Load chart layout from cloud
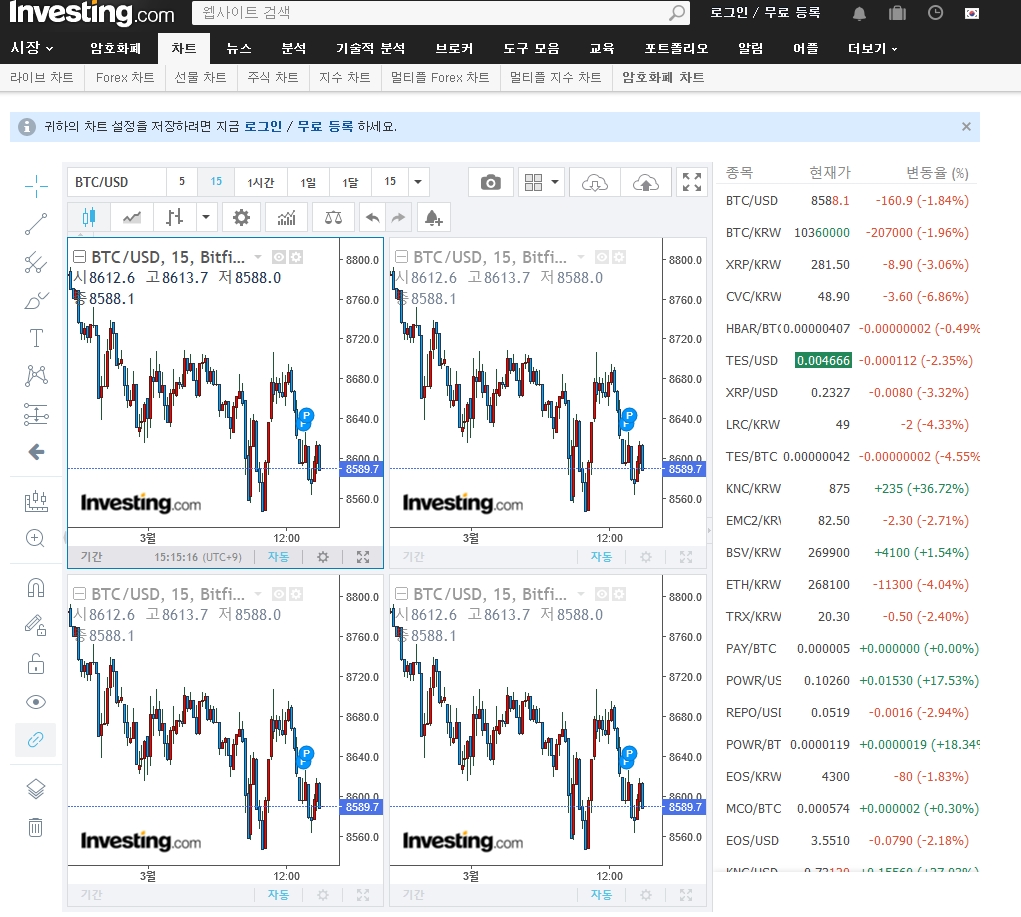Viewport: 1021px width, 917px height. (594, 182)
